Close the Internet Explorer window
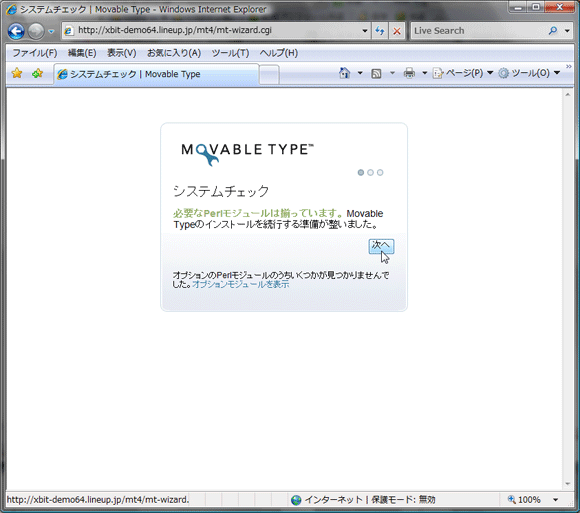This screenshot has width=580, height=513. pos(559,7)
